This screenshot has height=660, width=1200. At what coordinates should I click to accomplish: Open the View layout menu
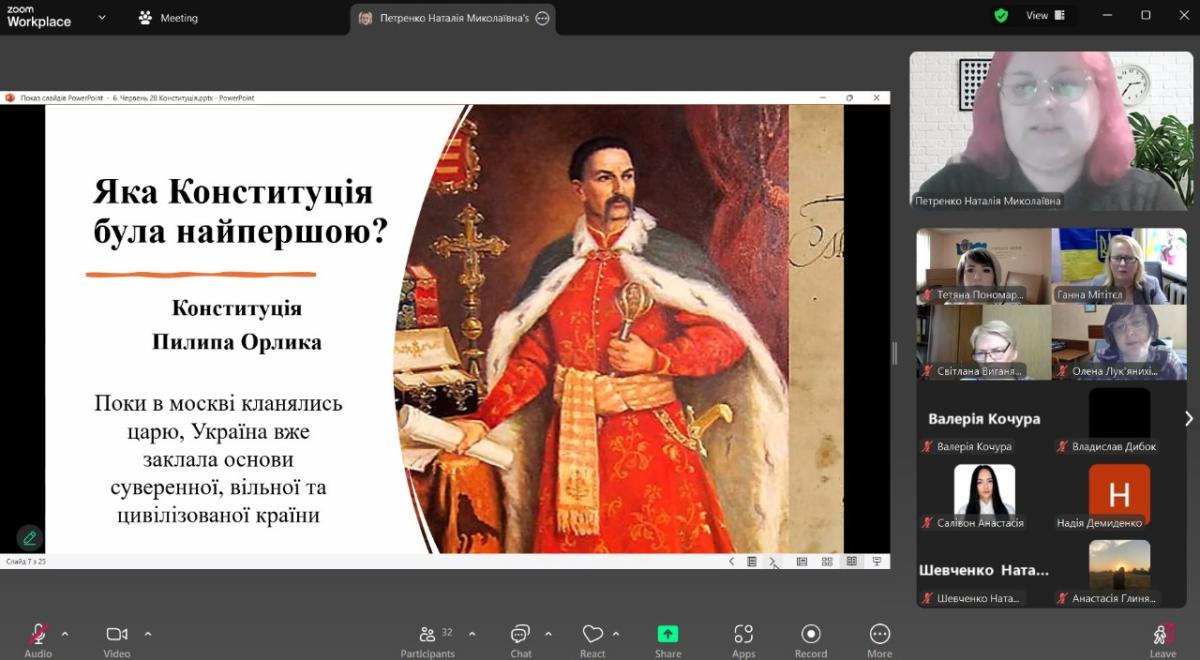pos(1044,15)
